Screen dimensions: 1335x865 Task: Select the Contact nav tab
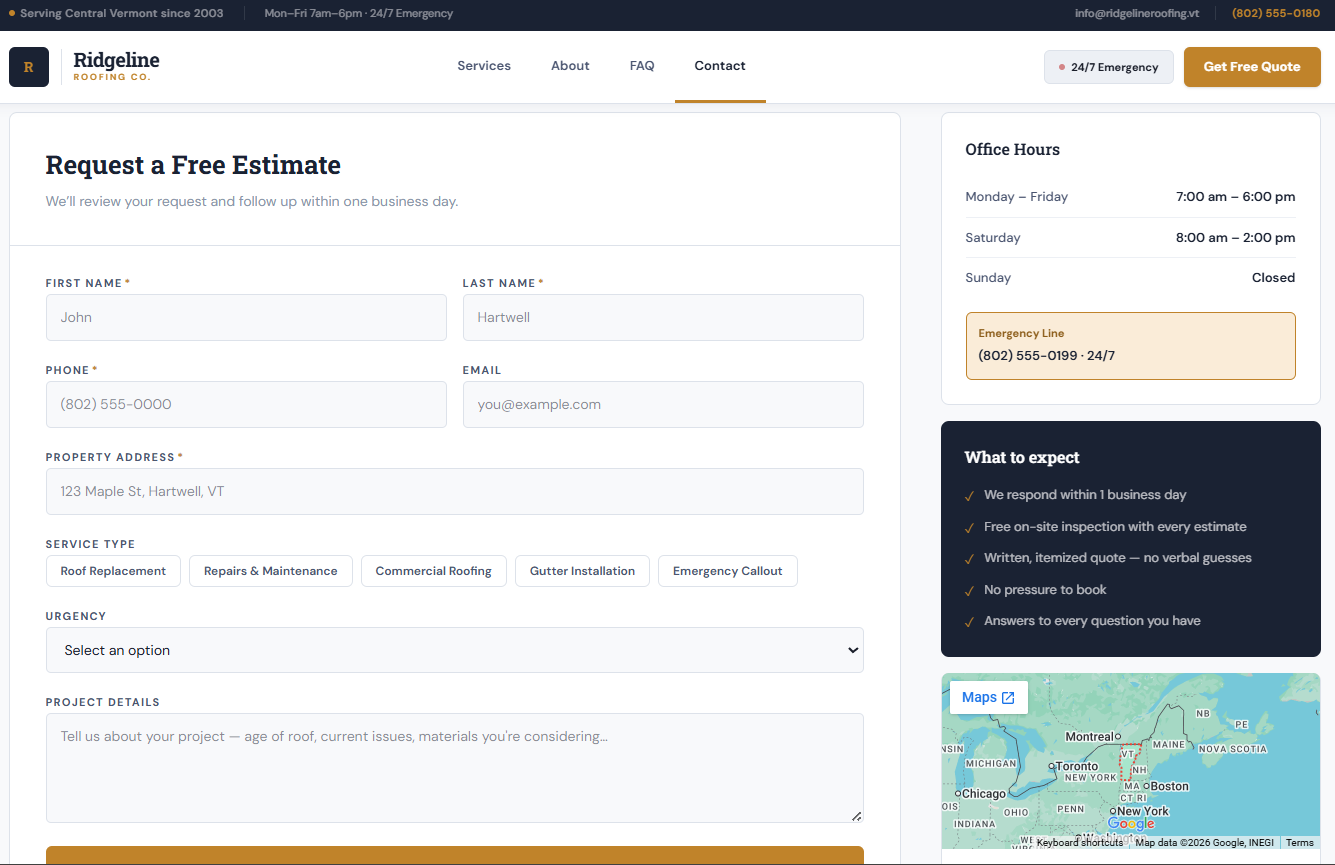[720, 66]
